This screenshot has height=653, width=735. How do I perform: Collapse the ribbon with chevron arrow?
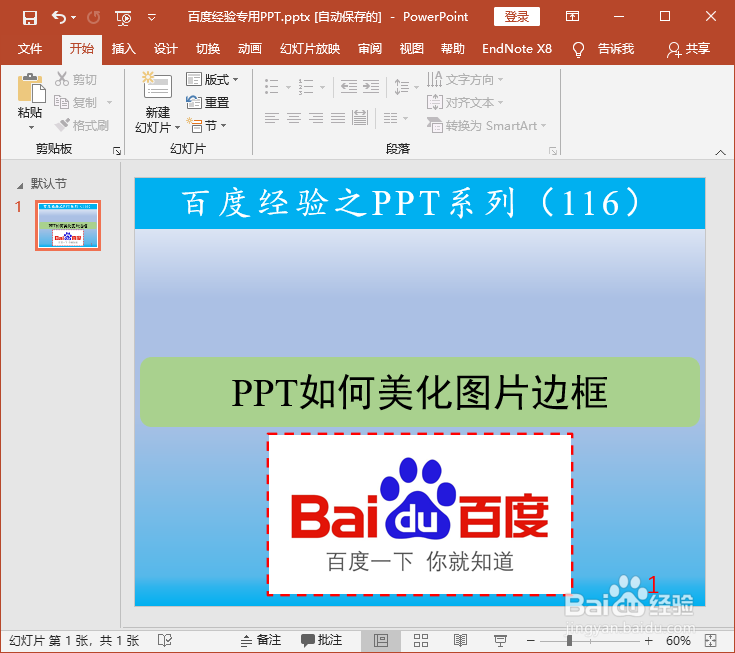pyautogui.click(x=720, y=152)
